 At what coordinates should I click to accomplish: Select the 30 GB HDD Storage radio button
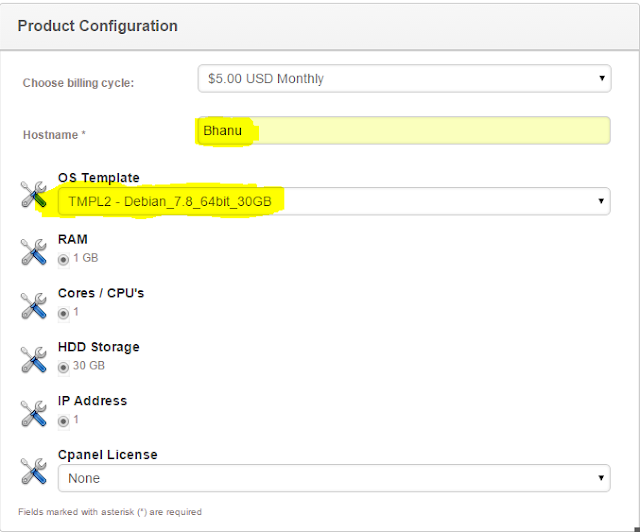(x=63, y=367)
